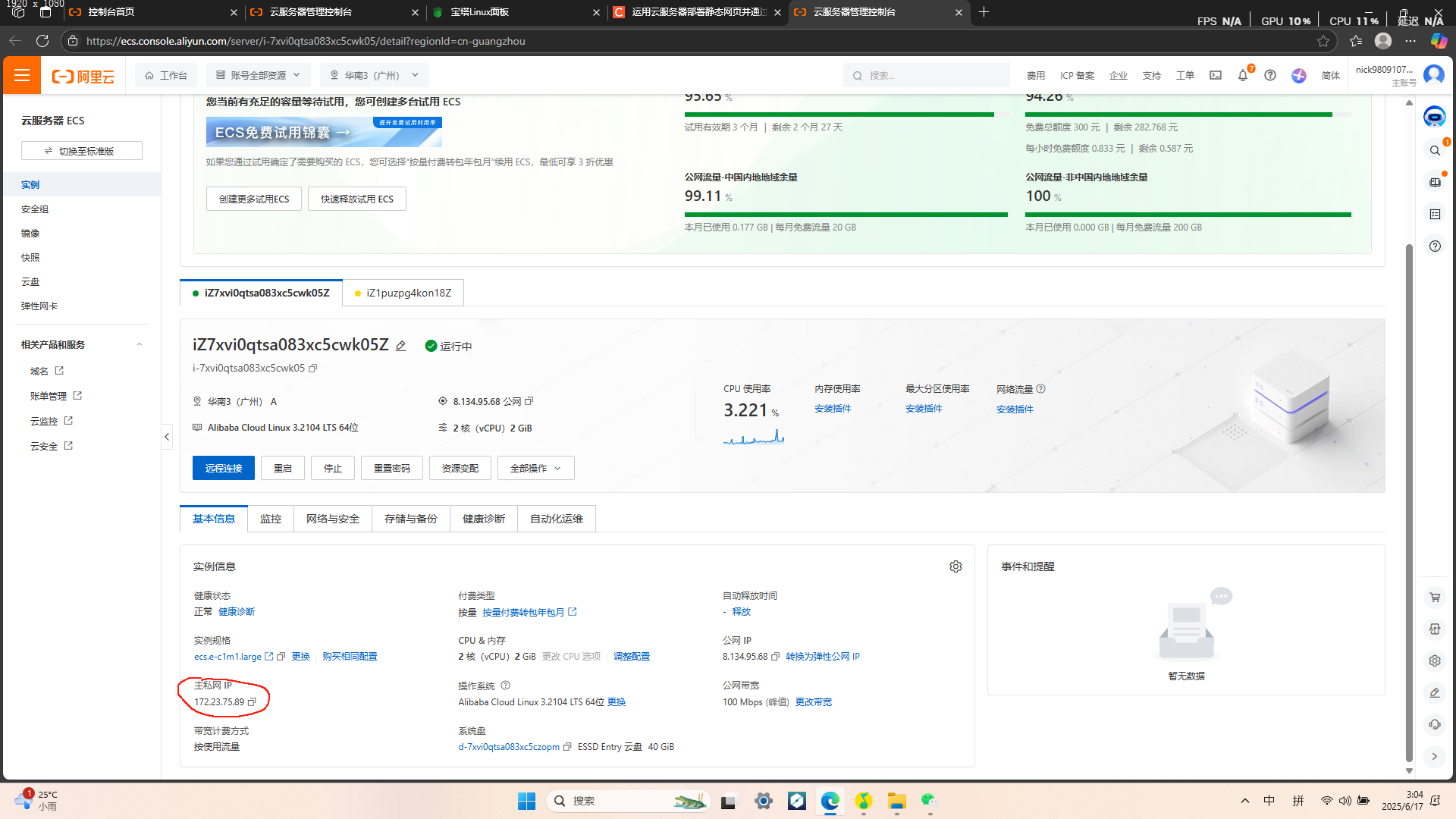
Task: Switch to the Monitoring tab
Action: [271, 519]
